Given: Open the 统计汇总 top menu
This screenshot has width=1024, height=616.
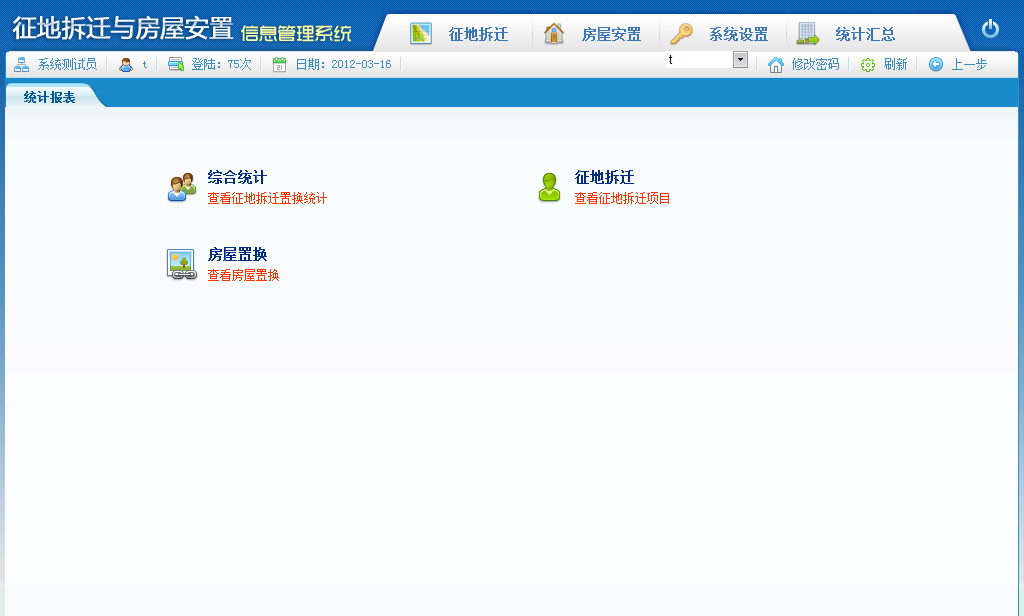Looking at the screenshot, I should (865, 34).
